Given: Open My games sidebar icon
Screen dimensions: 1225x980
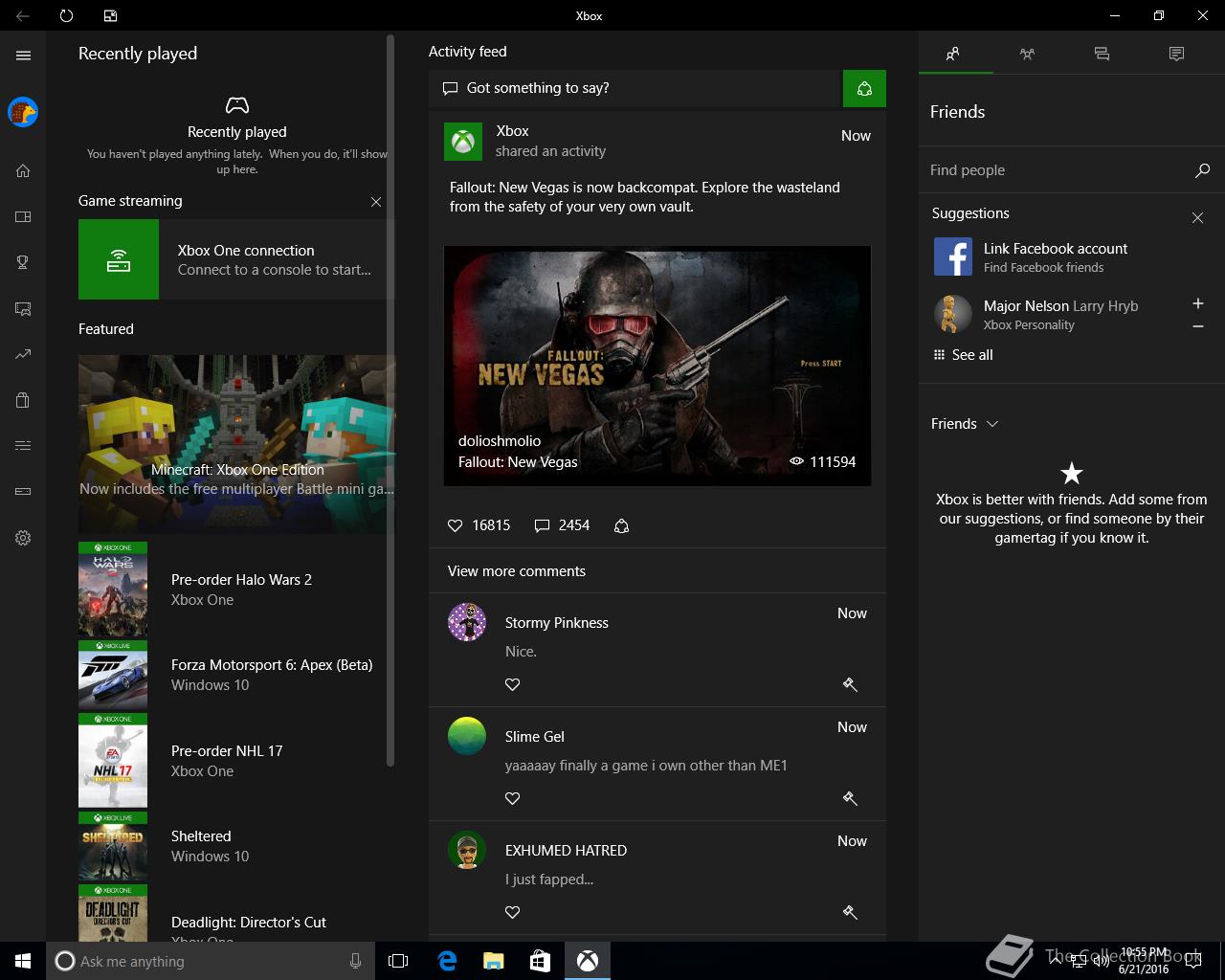Looking at the screenshot, I should point(23,216).
